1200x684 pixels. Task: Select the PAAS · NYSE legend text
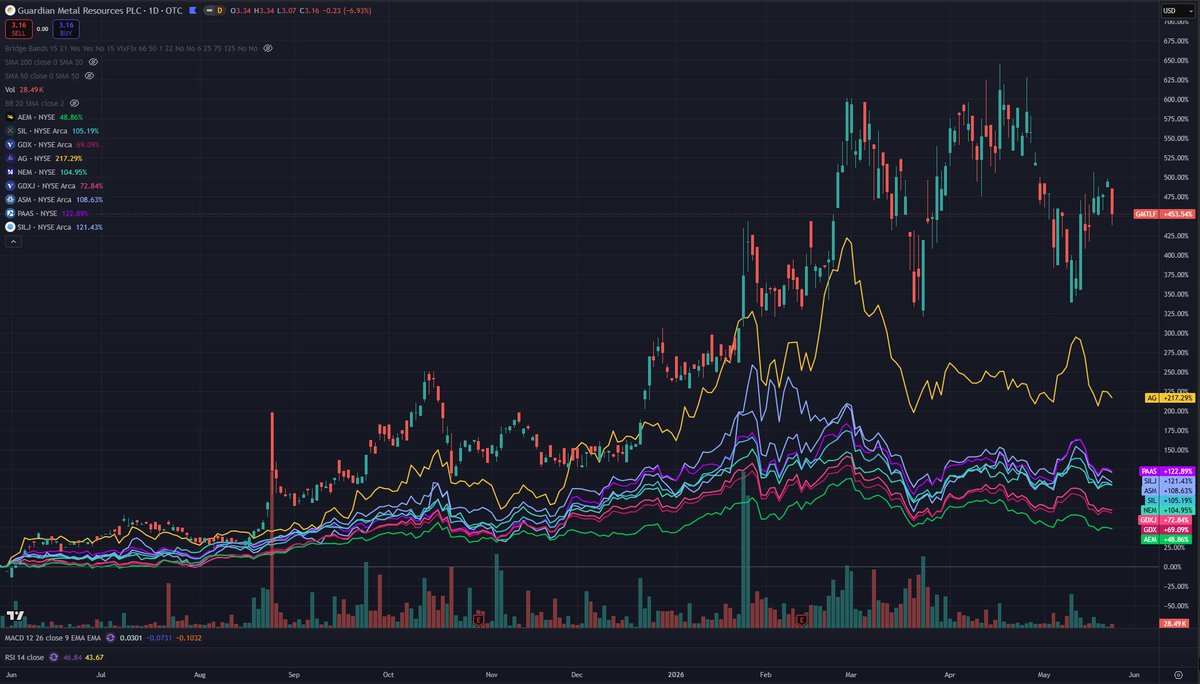pyautogui.click(x=38, y=213)
